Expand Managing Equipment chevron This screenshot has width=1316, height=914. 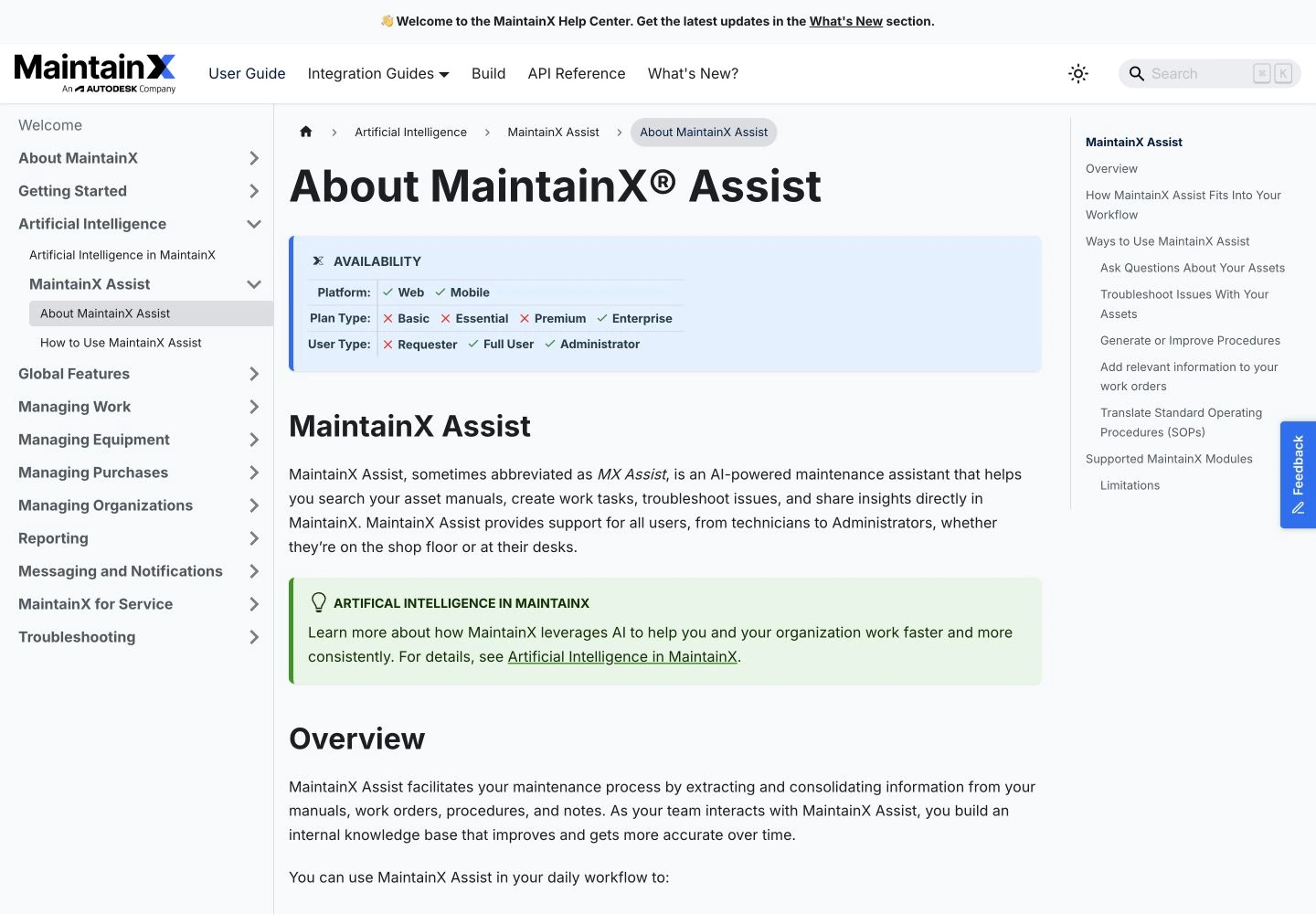click(254, 440)
